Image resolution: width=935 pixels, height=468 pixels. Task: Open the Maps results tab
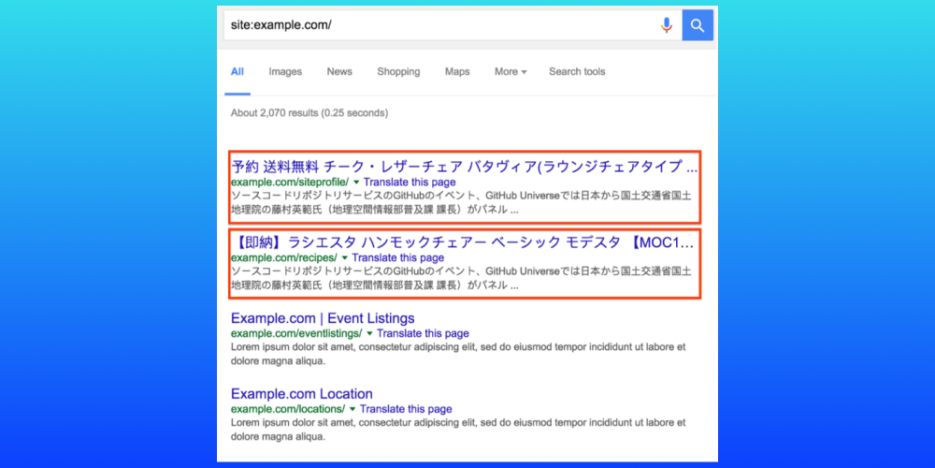pyautogui.click(x=457, y=72)
